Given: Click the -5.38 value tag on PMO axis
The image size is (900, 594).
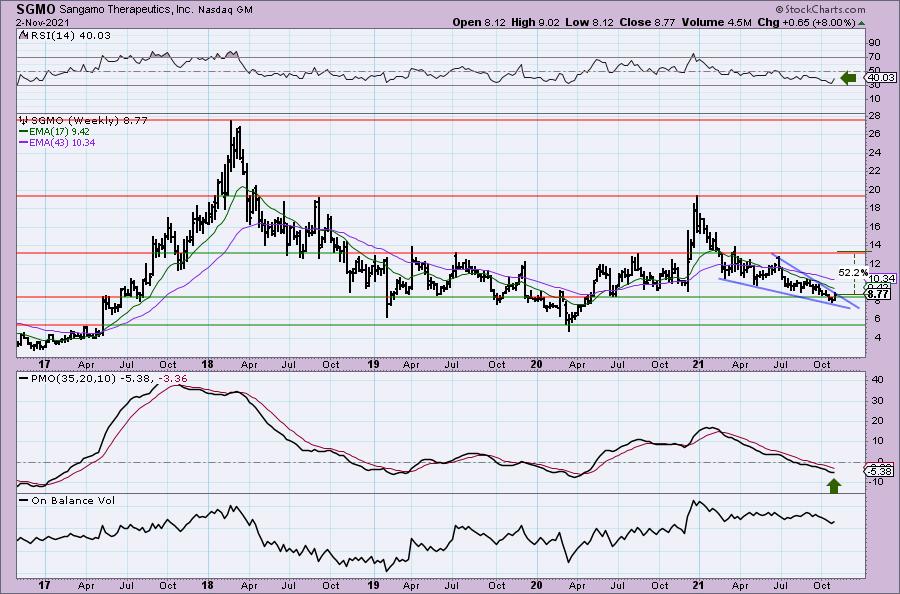Looking at the screenshot, I should click(x=879, y=471).
